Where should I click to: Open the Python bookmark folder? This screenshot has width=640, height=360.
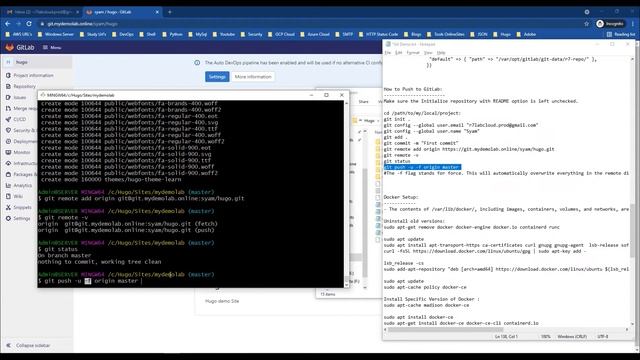pyautogui.click(x=172, y=35)
